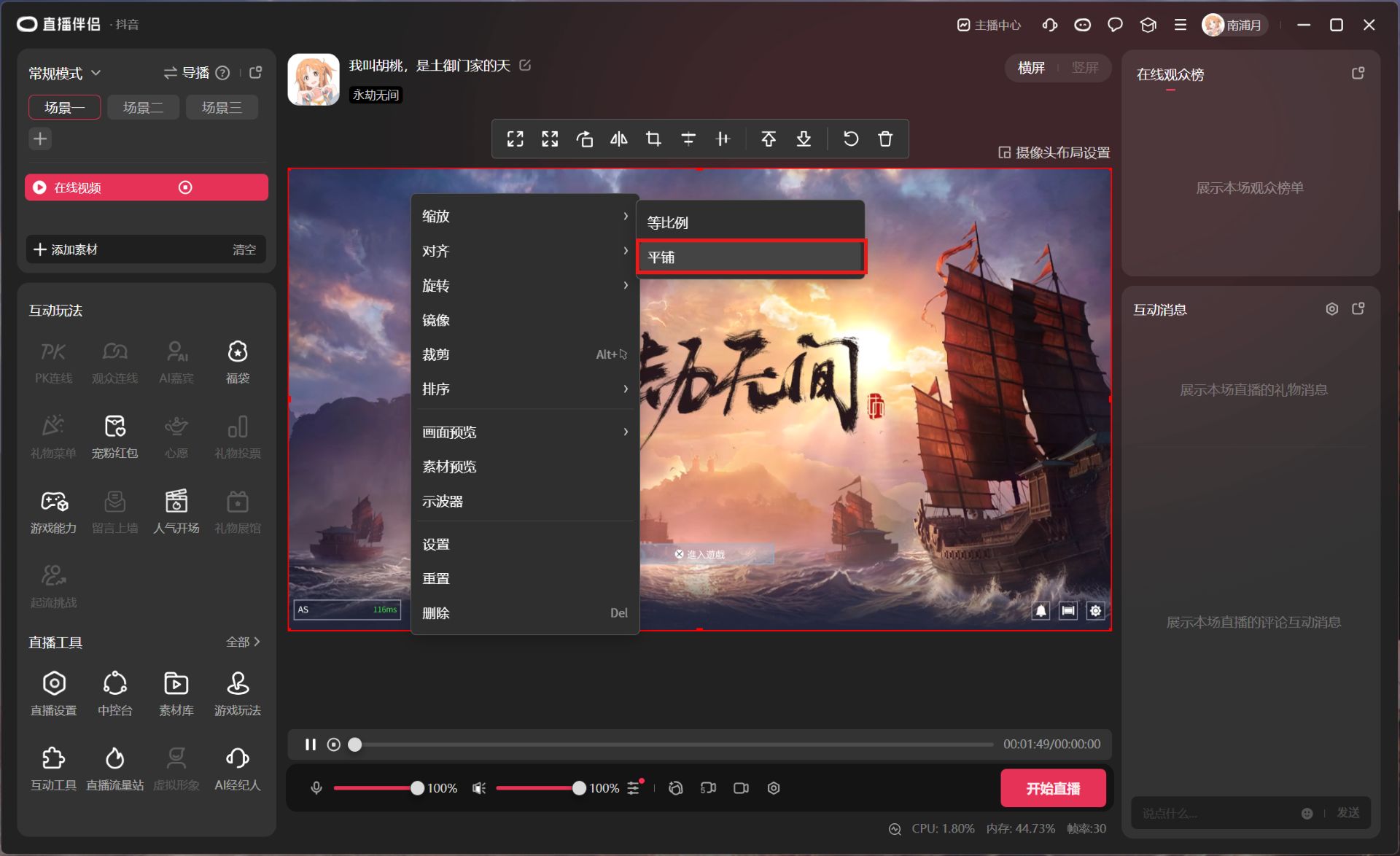This screenshot has width=1400, height=856.
Task: Click the 说点什么 comment input field
Action: [x=1218, y=813]
